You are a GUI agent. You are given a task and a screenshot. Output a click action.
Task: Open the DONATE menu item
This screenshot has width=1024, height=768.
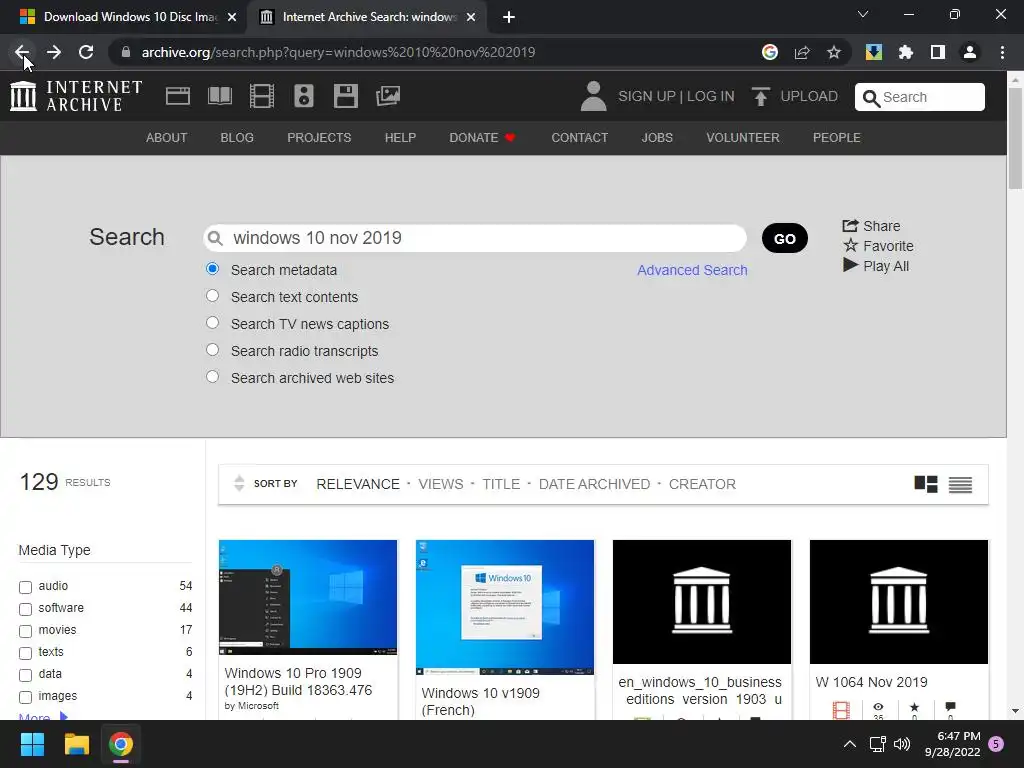(483, 138)
